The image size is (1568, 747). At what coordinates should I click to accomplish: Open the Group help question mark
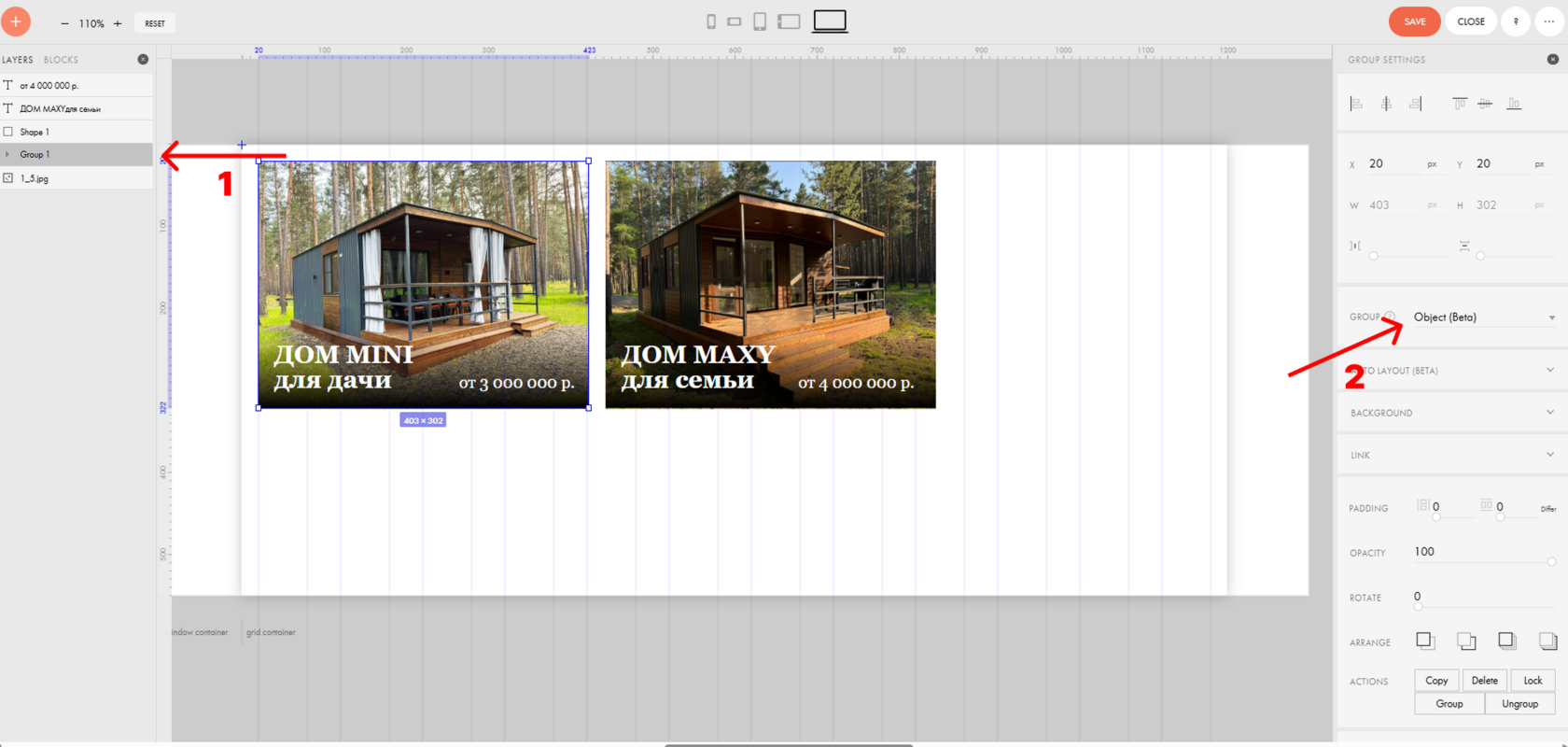tap(1390, 317)
